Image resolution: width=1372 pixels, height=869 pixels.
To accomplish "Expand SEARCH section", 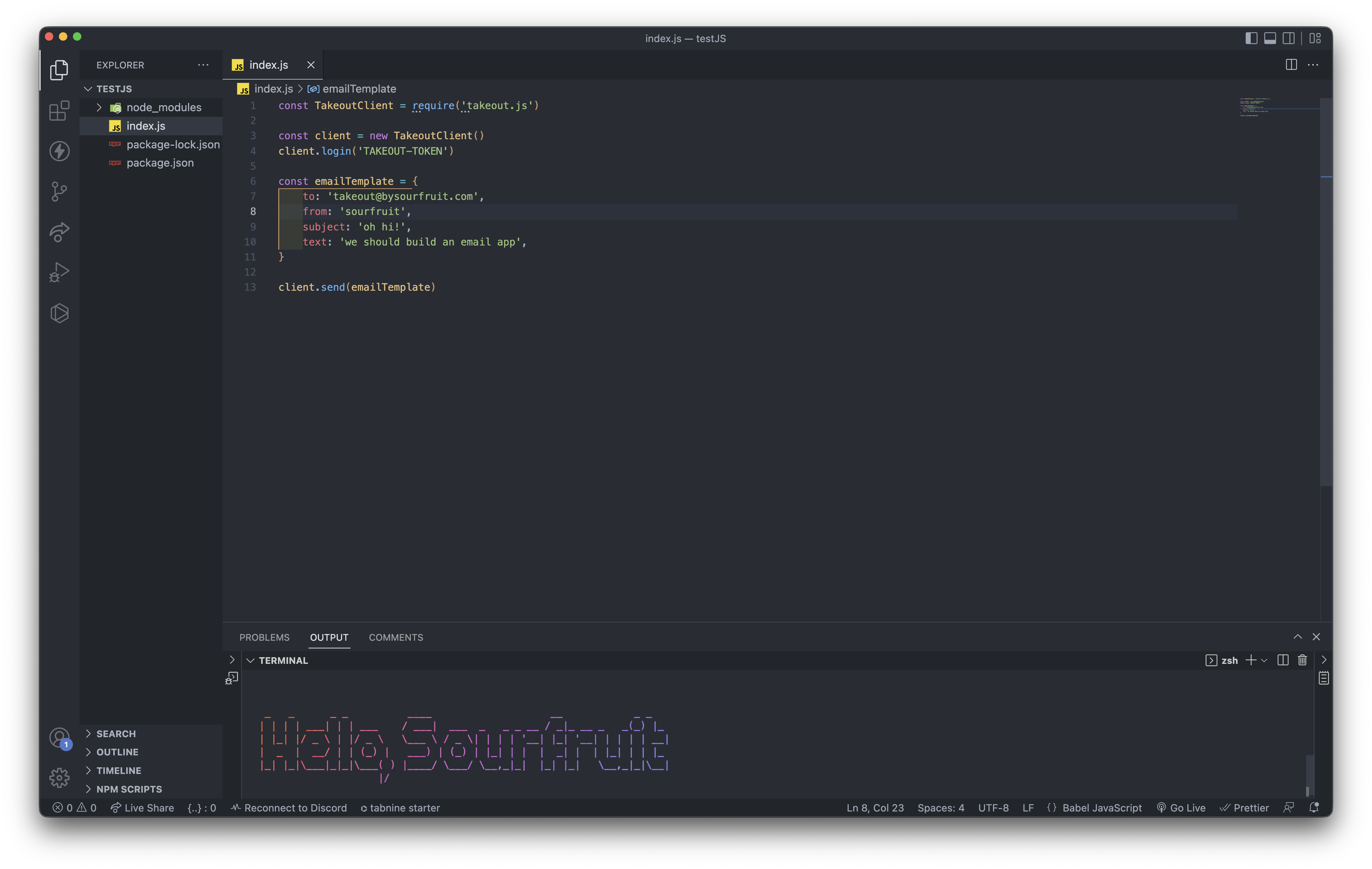I will coord(151,733).
